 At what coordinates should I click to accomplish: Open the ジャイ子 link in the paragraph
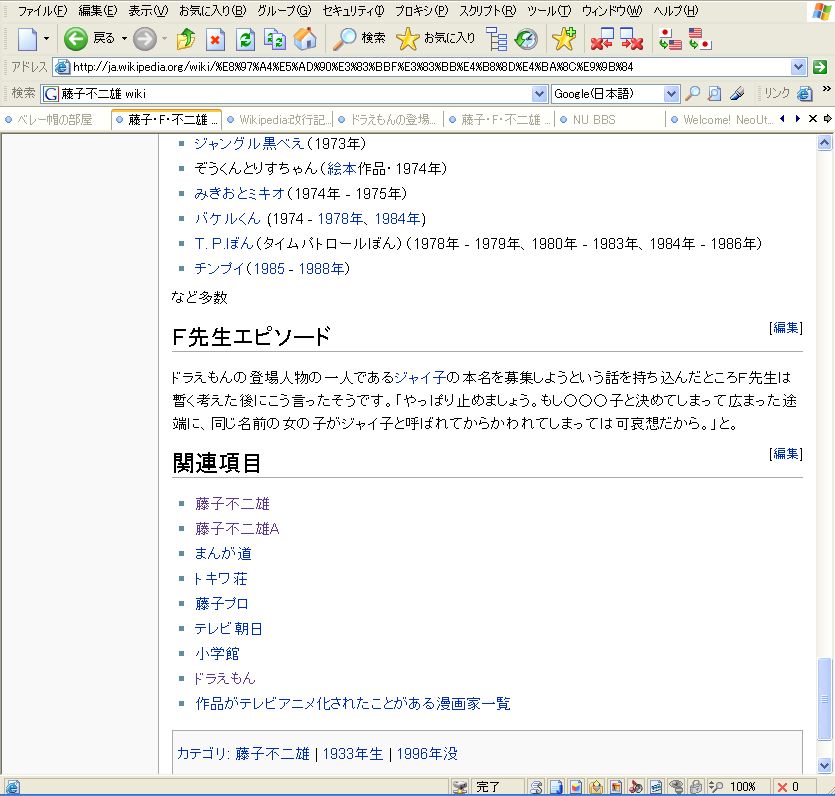[420, 378]
